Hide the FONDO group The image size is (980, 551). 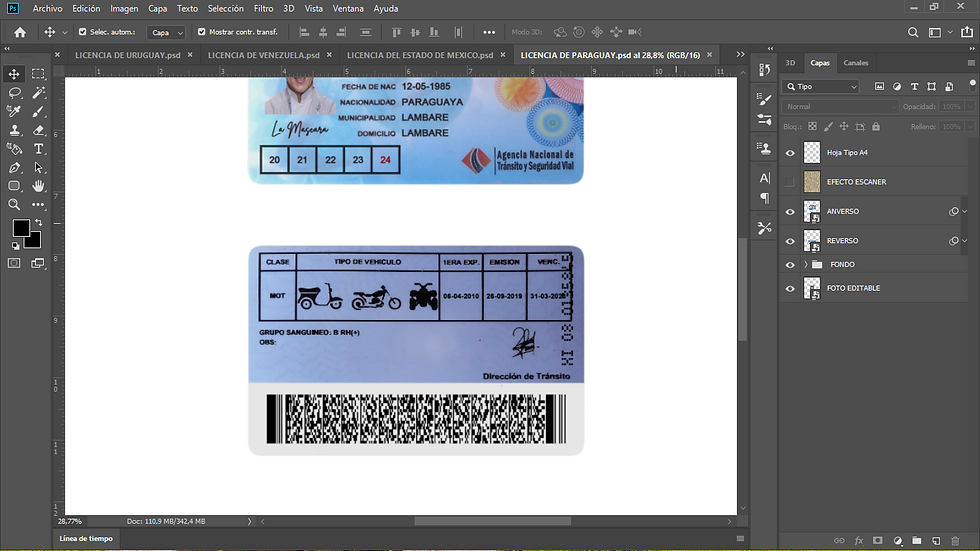point(790,265)
